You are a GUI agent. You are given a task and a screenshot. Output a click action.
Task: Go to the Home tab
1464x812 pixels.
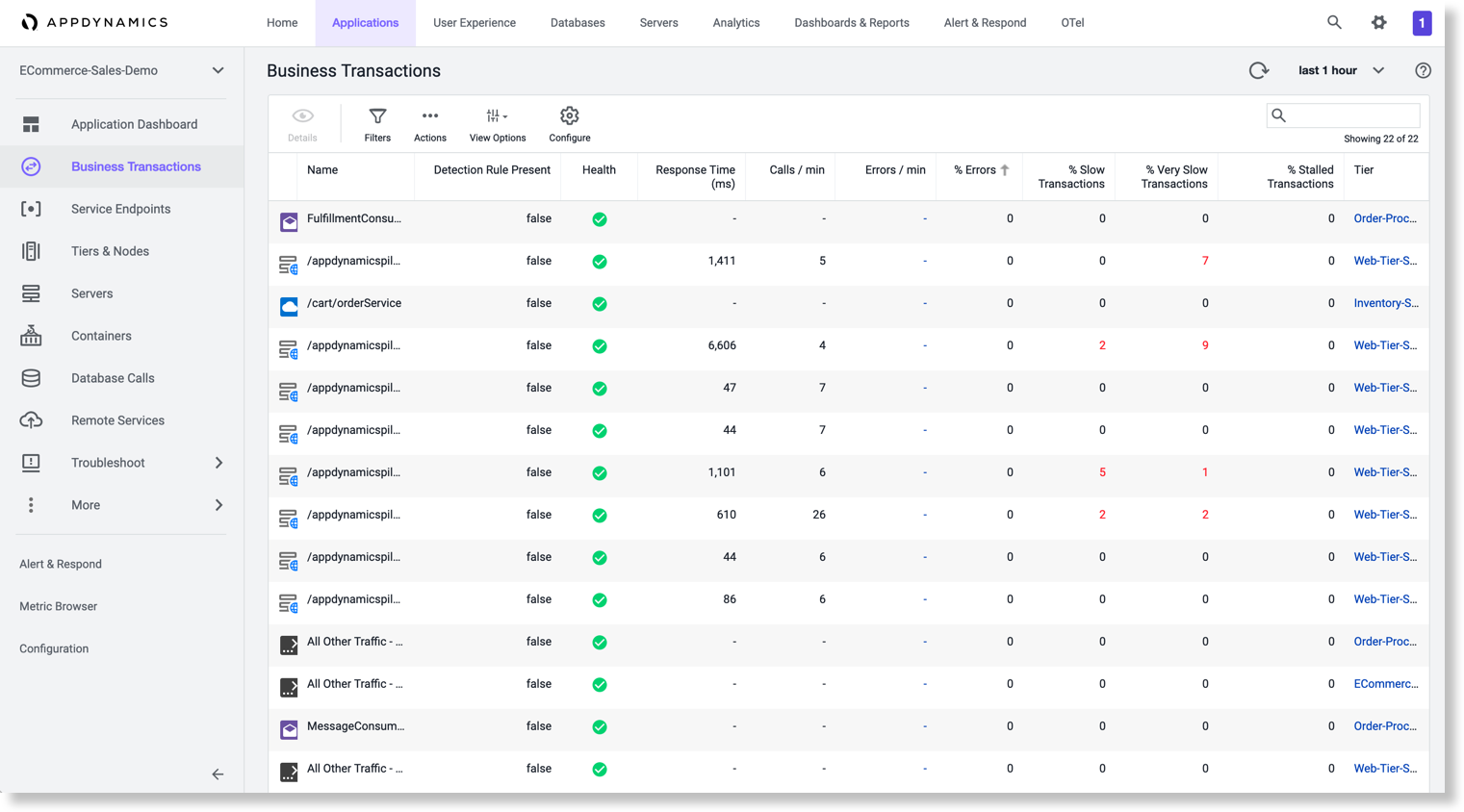[282, 22]
